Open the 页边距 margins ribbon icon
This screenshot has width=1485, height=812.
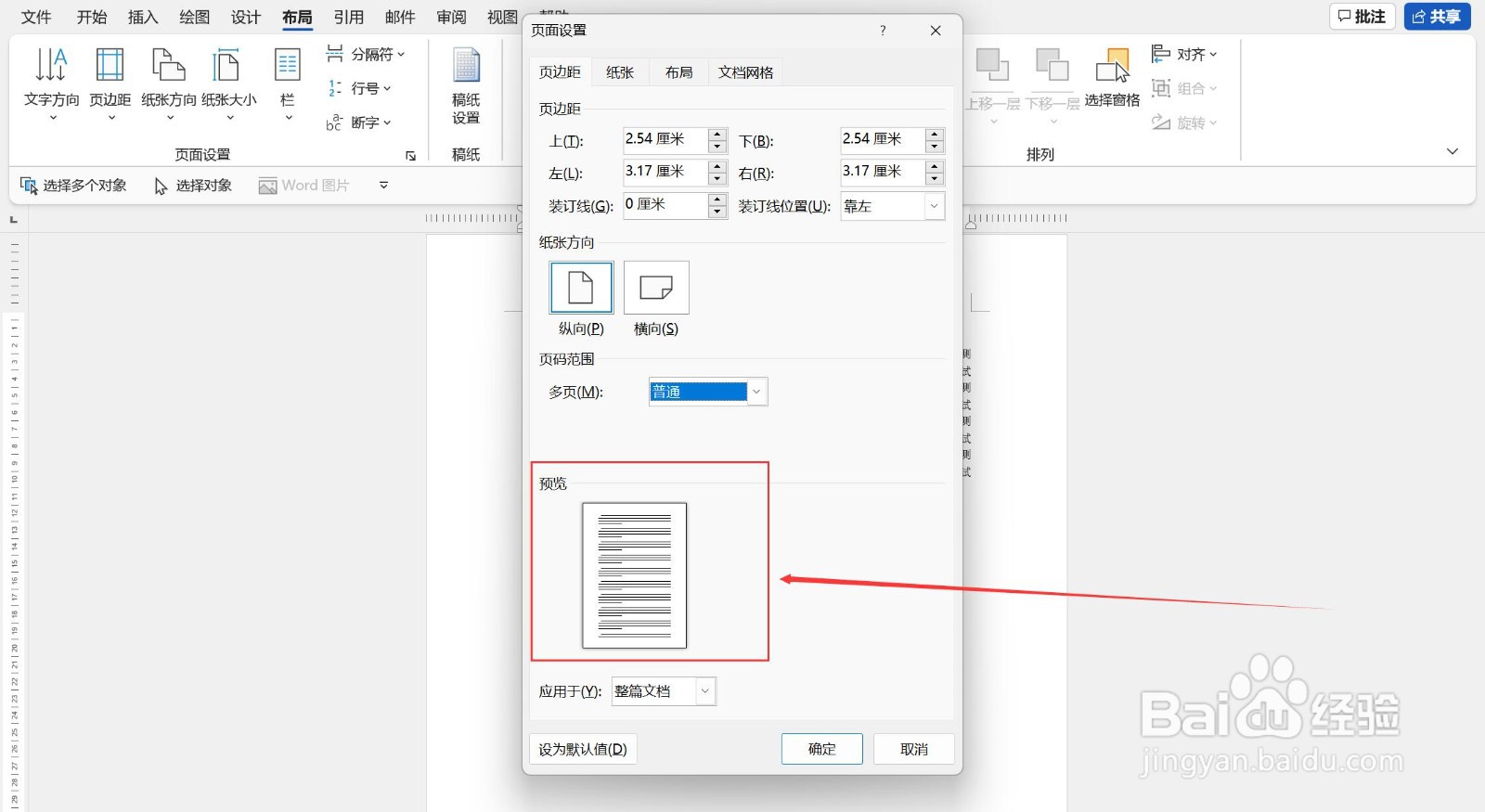[x=110, y=84]
